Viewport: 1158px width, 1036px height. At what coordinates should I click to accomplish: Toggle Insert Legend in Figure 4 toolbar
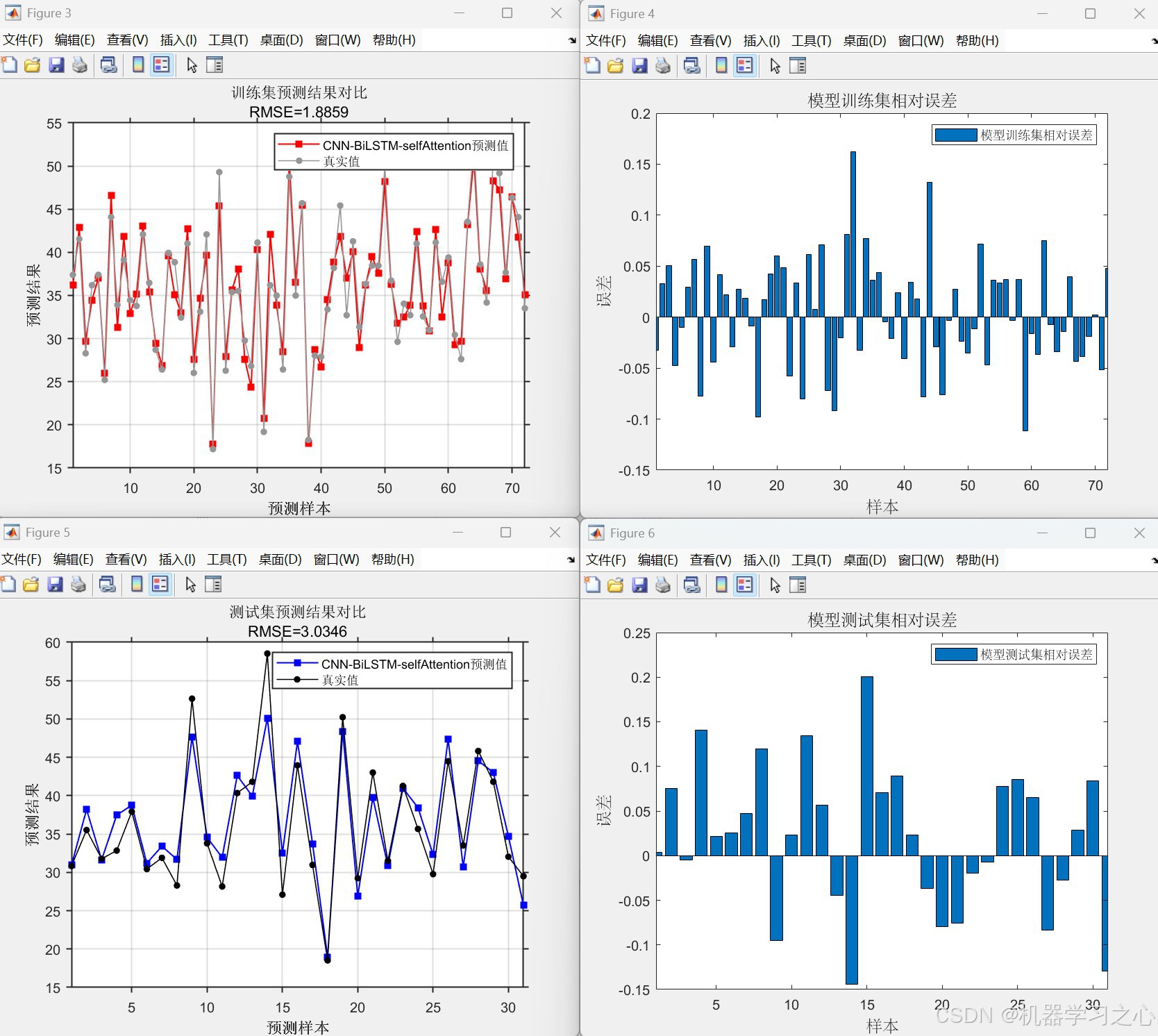tap(745, 66)
